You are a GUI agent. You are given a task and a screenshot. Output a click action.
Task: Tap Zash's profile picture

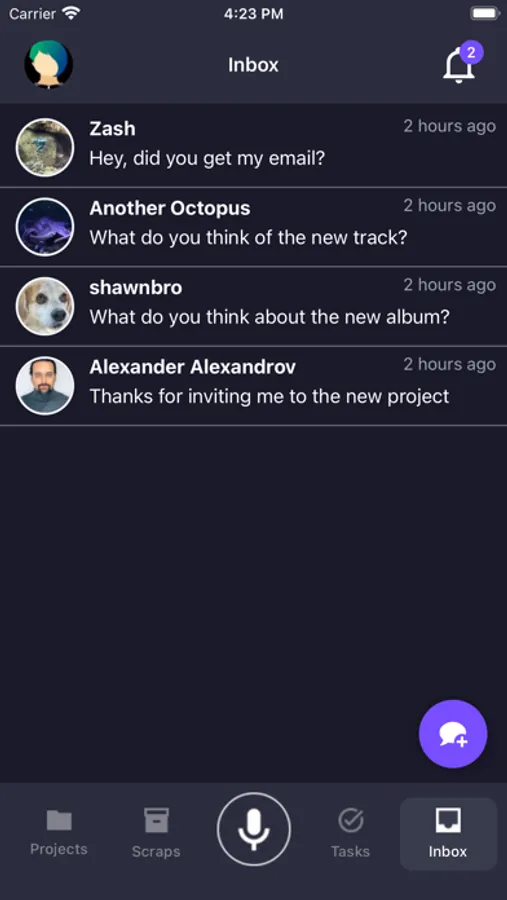(45, 147)
